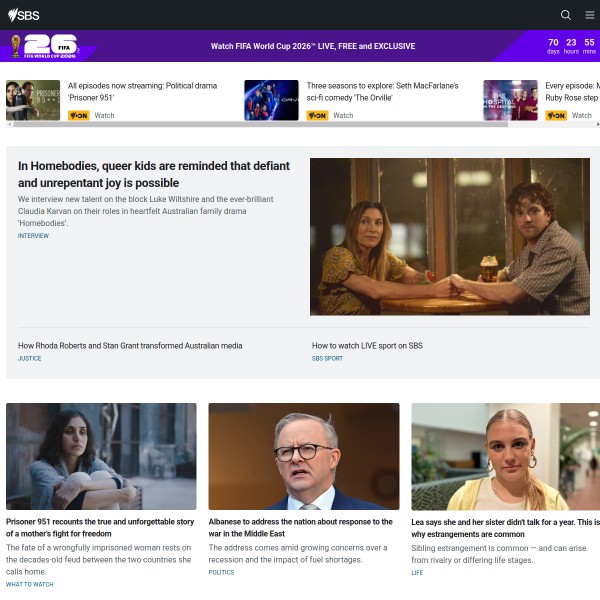Click the SBS logo in header
This screenshot has width=600, height=600.
coord(24,15)
